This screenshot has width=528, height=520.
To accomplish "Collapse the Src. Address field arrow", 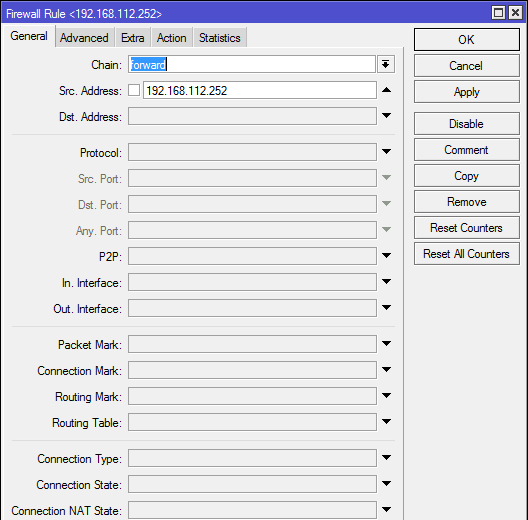I will (387, 90).
